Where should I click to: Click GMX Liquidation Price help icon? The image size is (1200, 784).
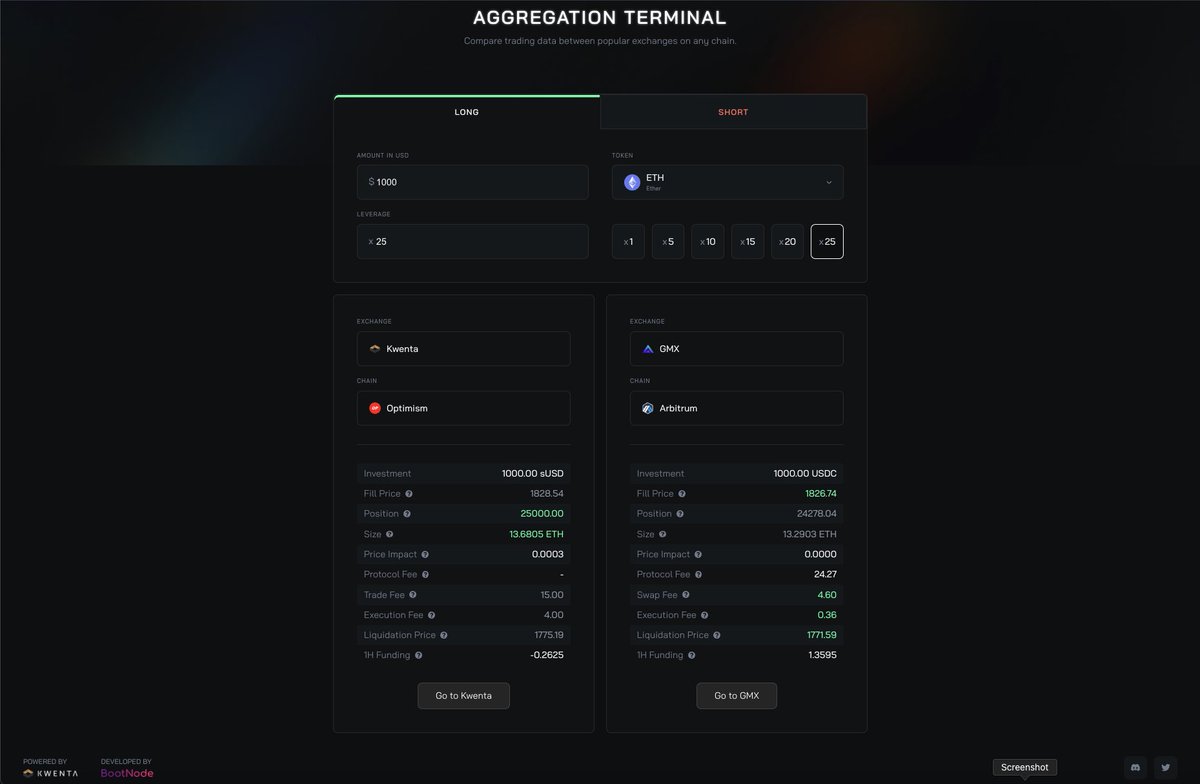[717, 635]
